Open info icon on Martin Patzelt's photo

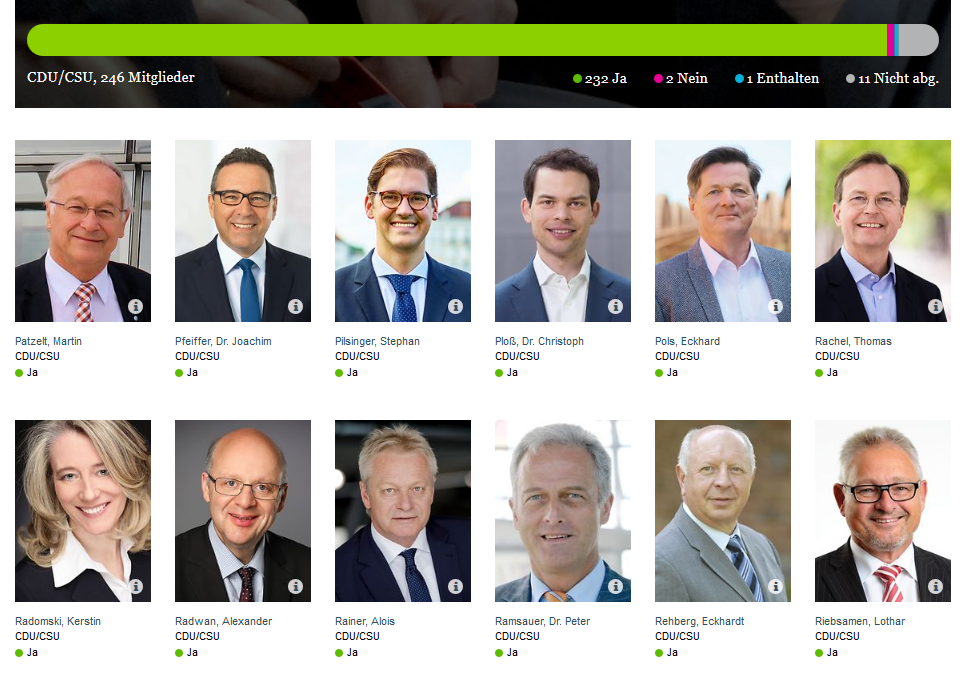tap(135, 306)
